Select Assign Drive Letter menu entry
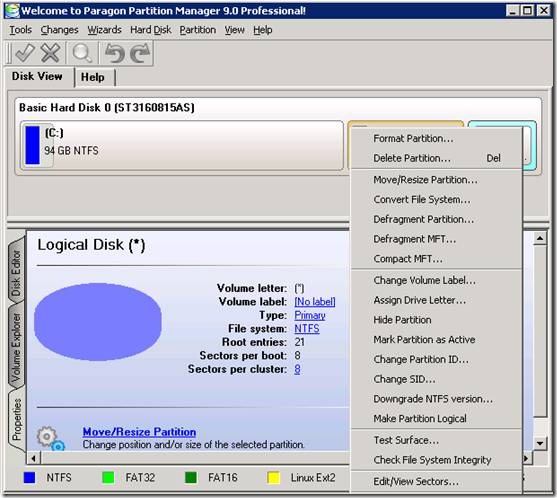 (437, 300)
